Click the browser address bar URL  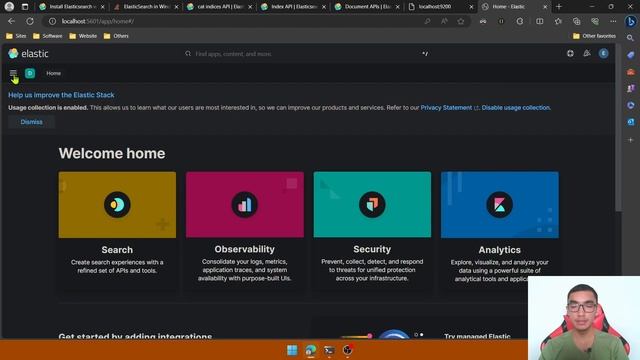pyautogui.click(x=98, y=21)
